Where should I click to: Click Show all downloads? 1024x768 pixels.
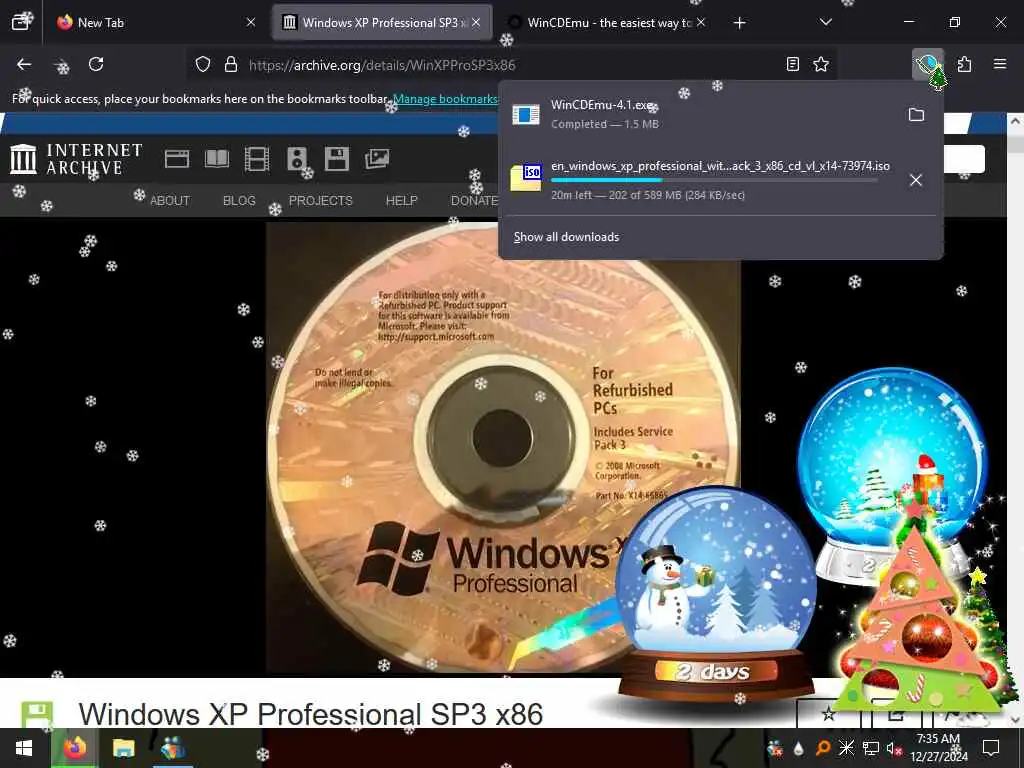pyautogui.click(x=566, y=237)
